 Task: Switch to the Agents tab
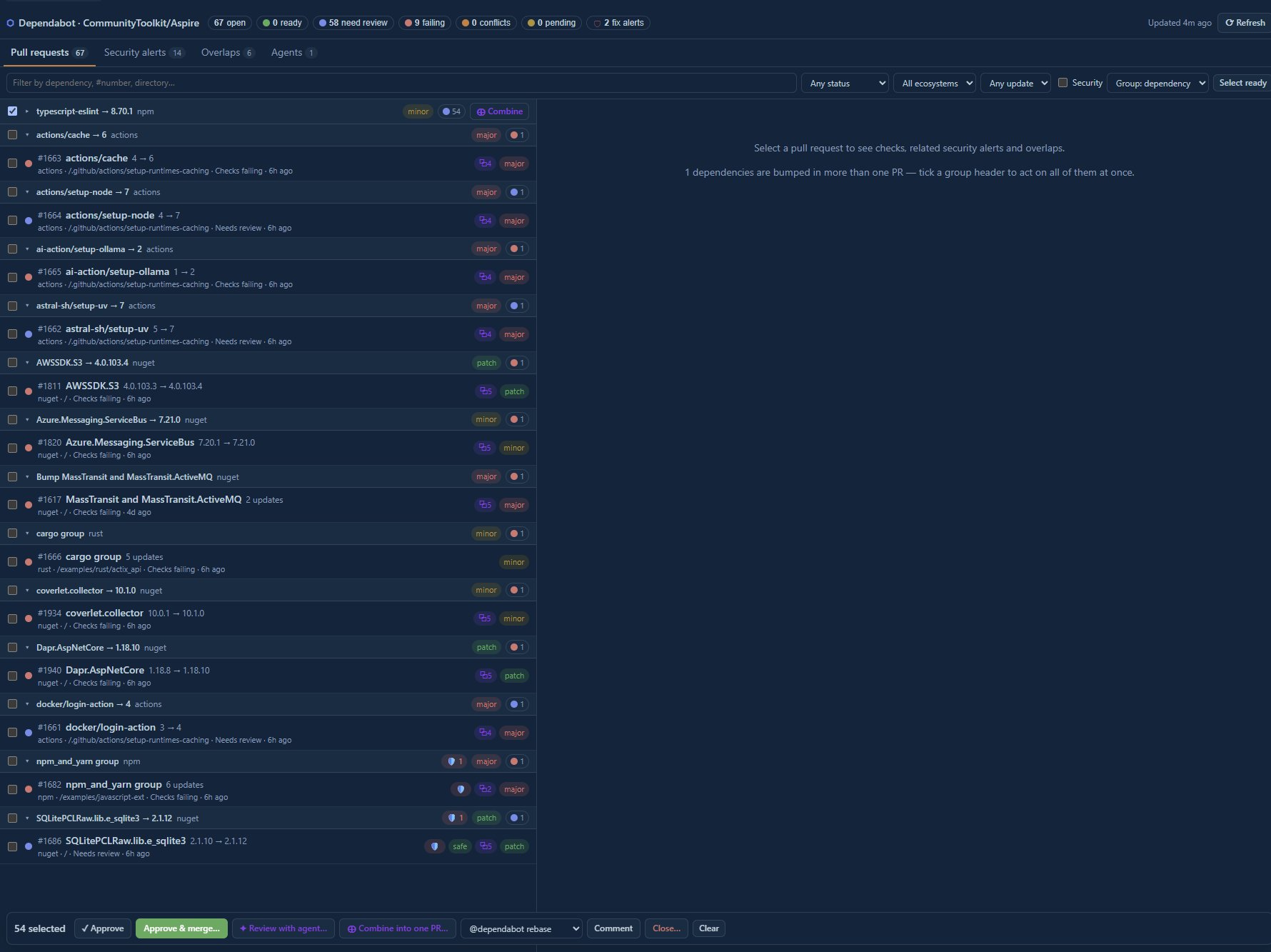pos(293,53)
